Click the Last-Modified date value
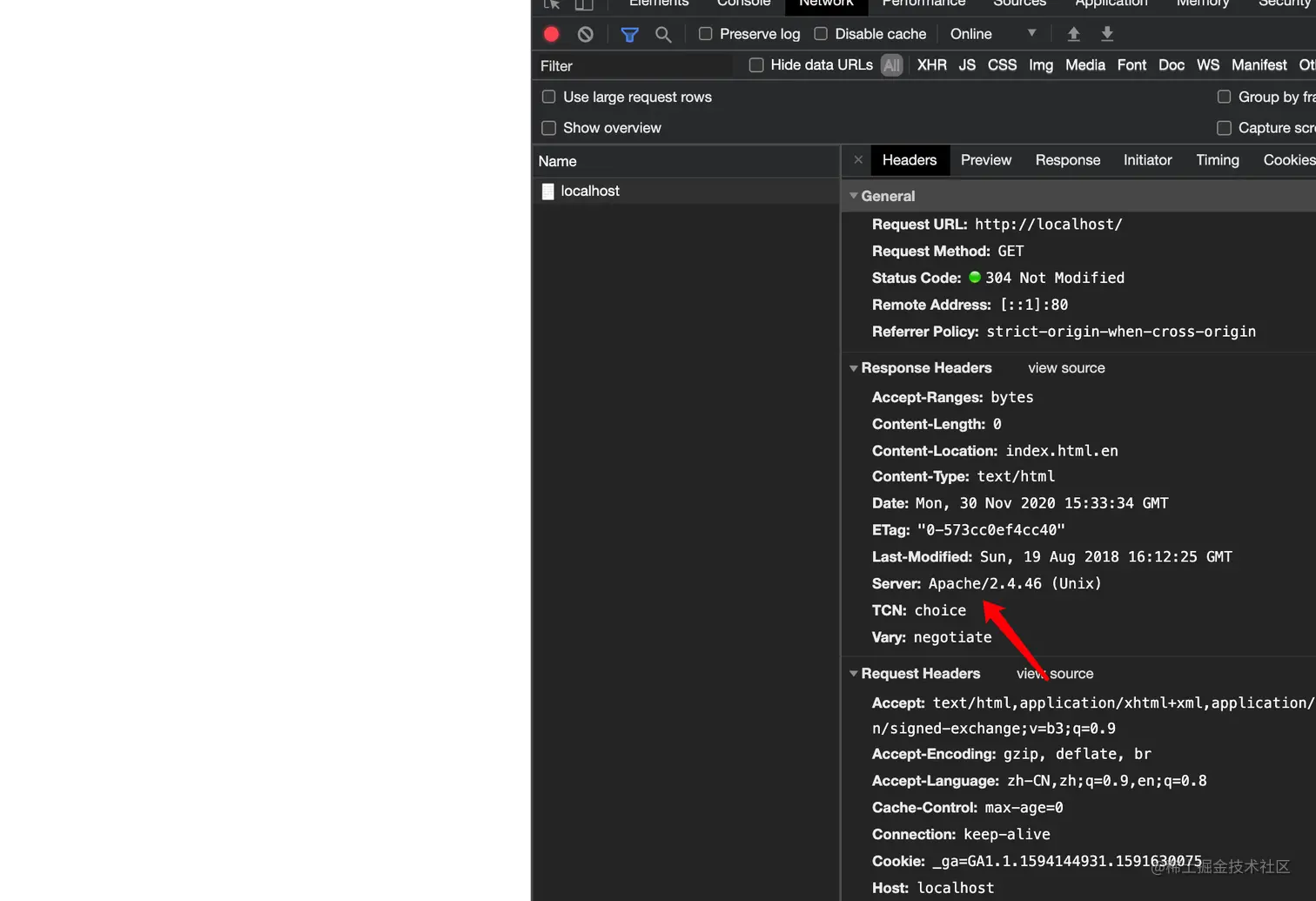Screen dimensions: 1316x901 point(1106,557)
